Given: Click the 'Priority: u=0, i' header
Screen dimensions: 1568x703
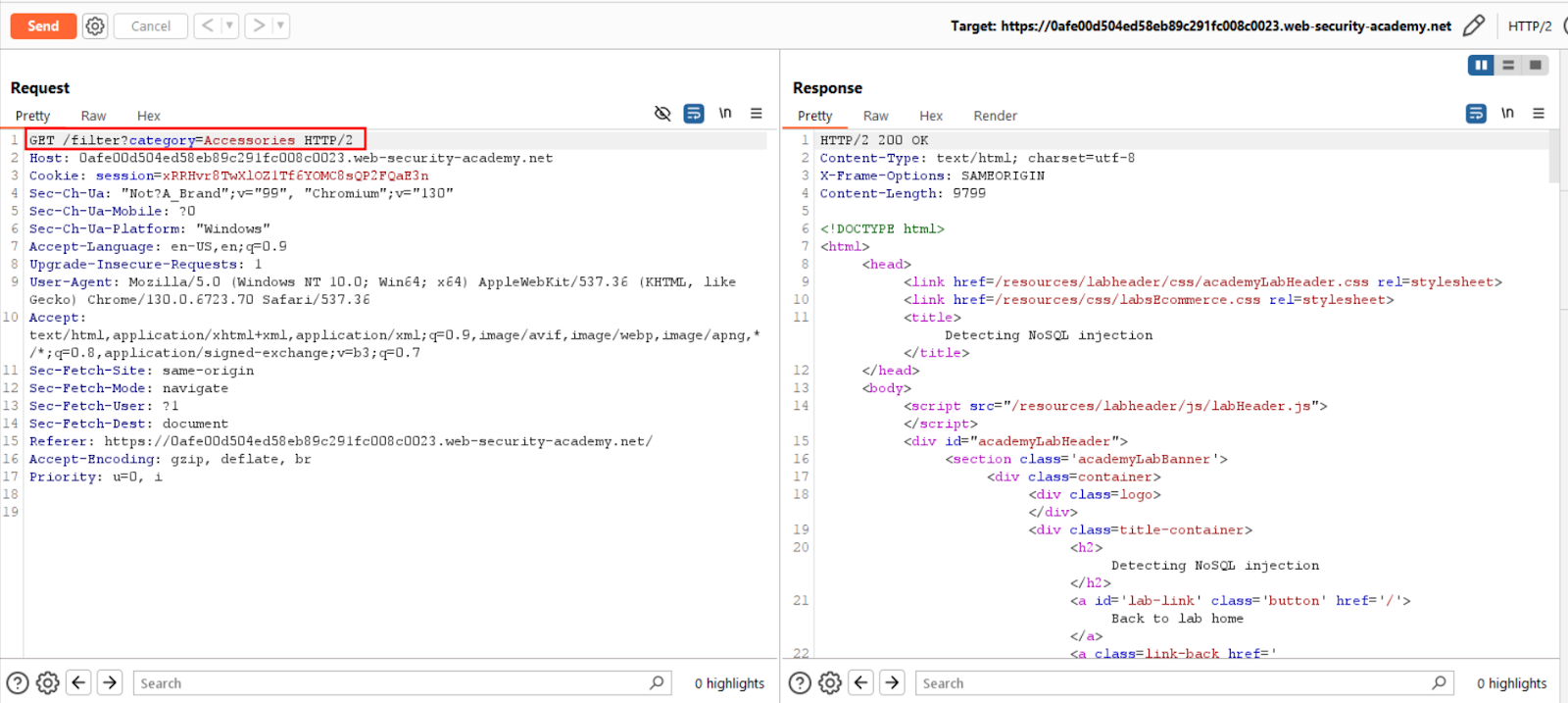Looking at the screenshot, I should coord(96,477).
